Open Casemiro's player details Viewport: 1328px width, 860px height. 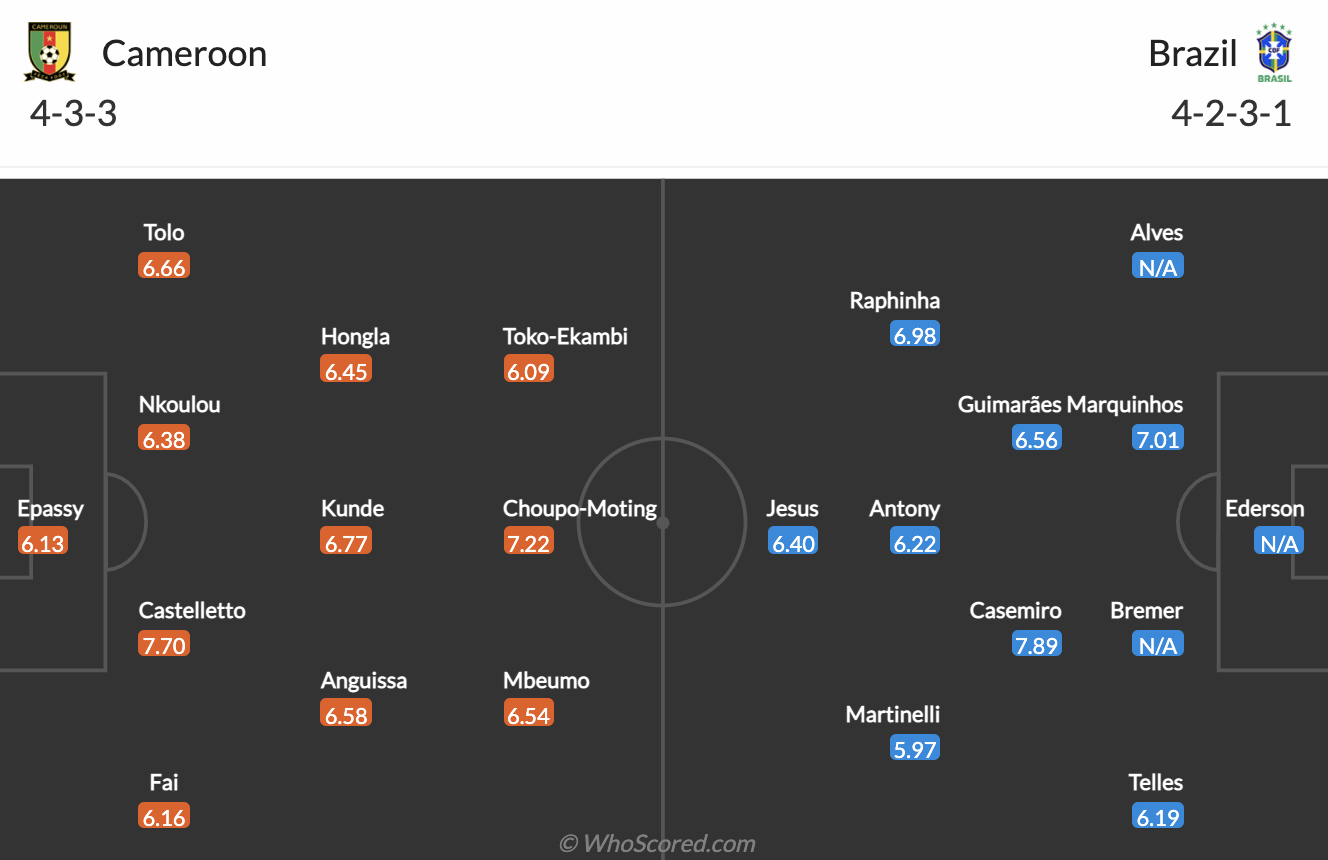(1015, 610)
